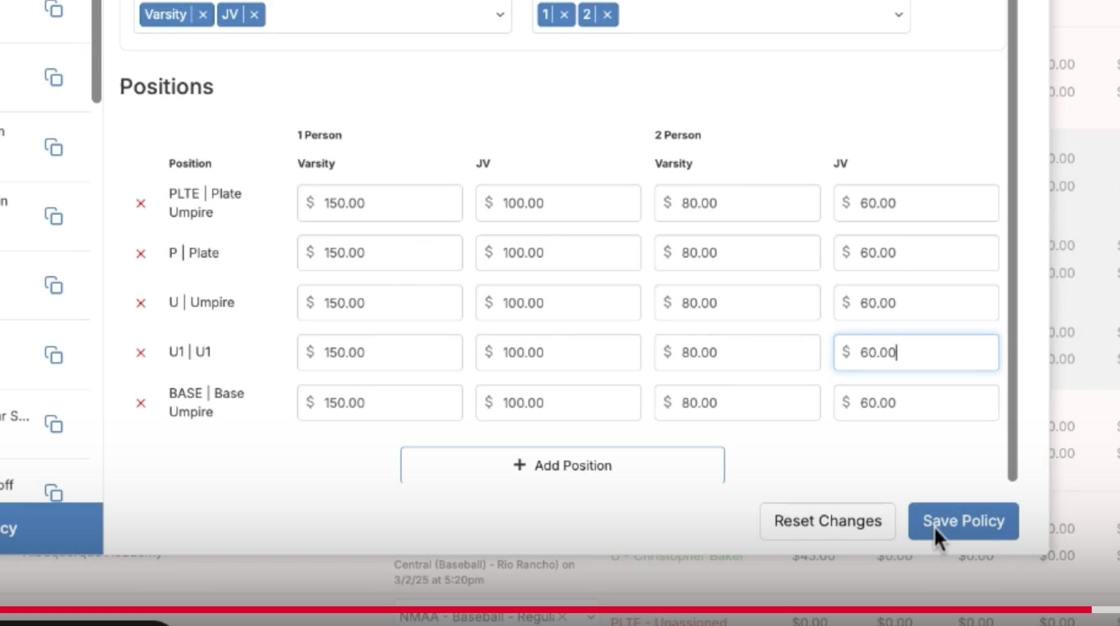Remove the 2 tag from crew sizes

click(607, 15)
